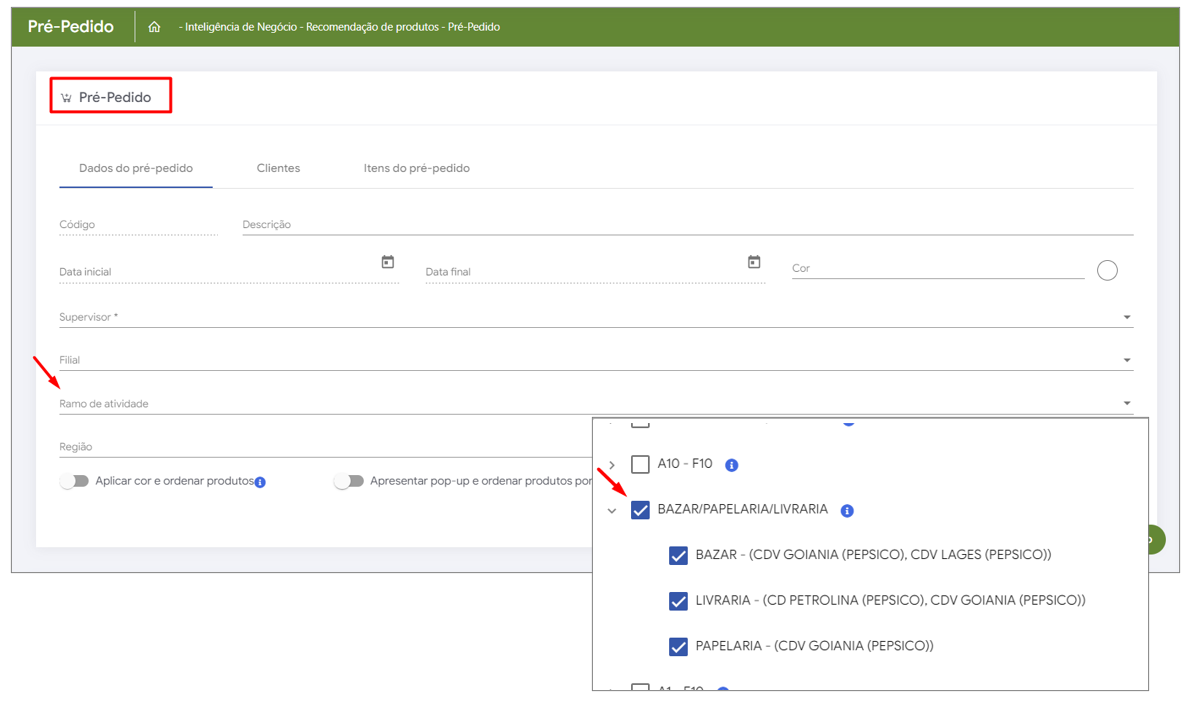Uncheck the LIVRARIA sub-item checkbox
The height and width of the screenshot is (702, 1192).
coord(678,601)
